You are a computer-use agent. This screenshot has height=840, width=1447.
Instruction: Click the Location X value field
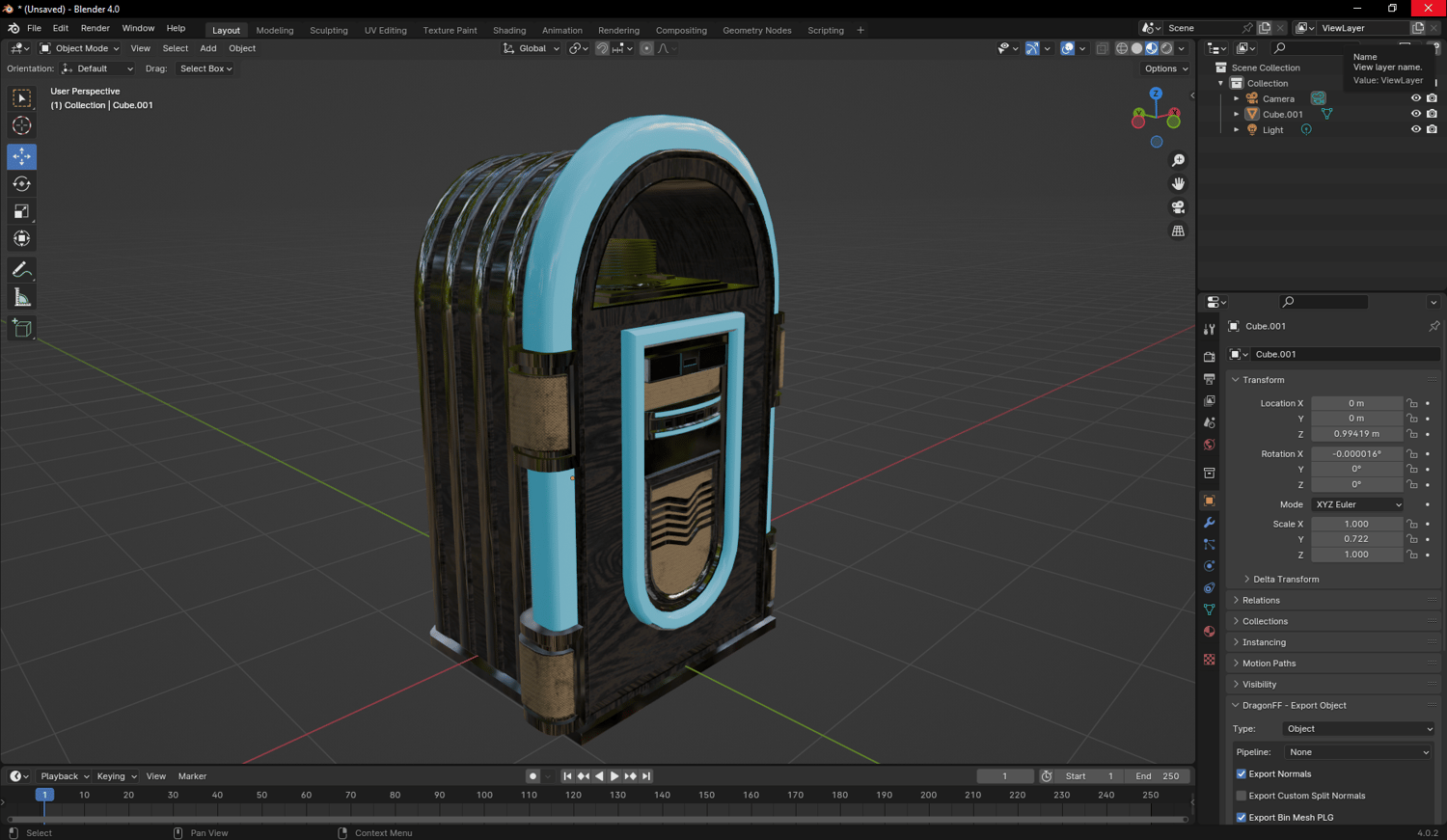coord(1355,403)
